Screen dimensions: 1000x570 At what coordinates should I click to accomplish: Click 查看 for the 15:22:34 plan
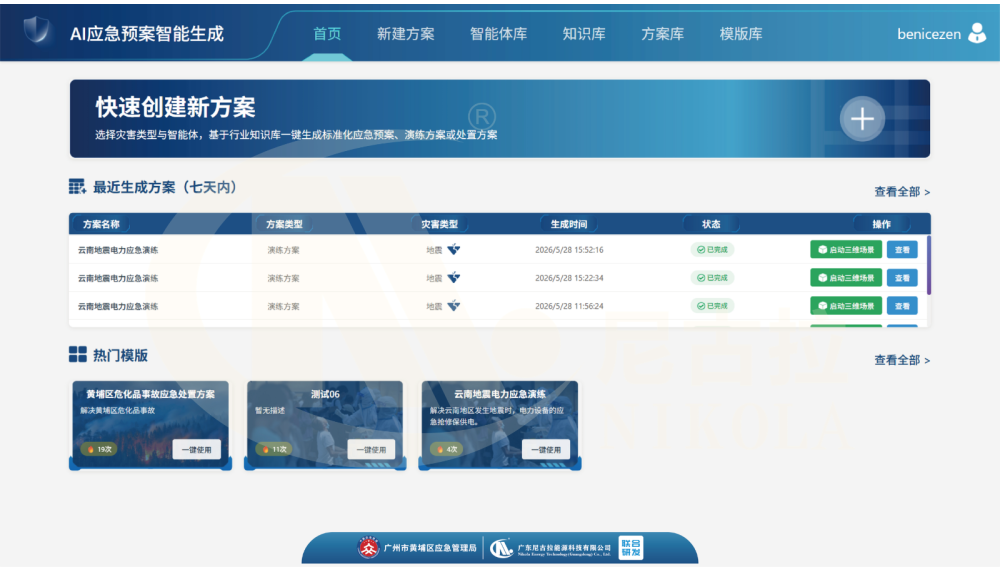[x=902, y=277]
